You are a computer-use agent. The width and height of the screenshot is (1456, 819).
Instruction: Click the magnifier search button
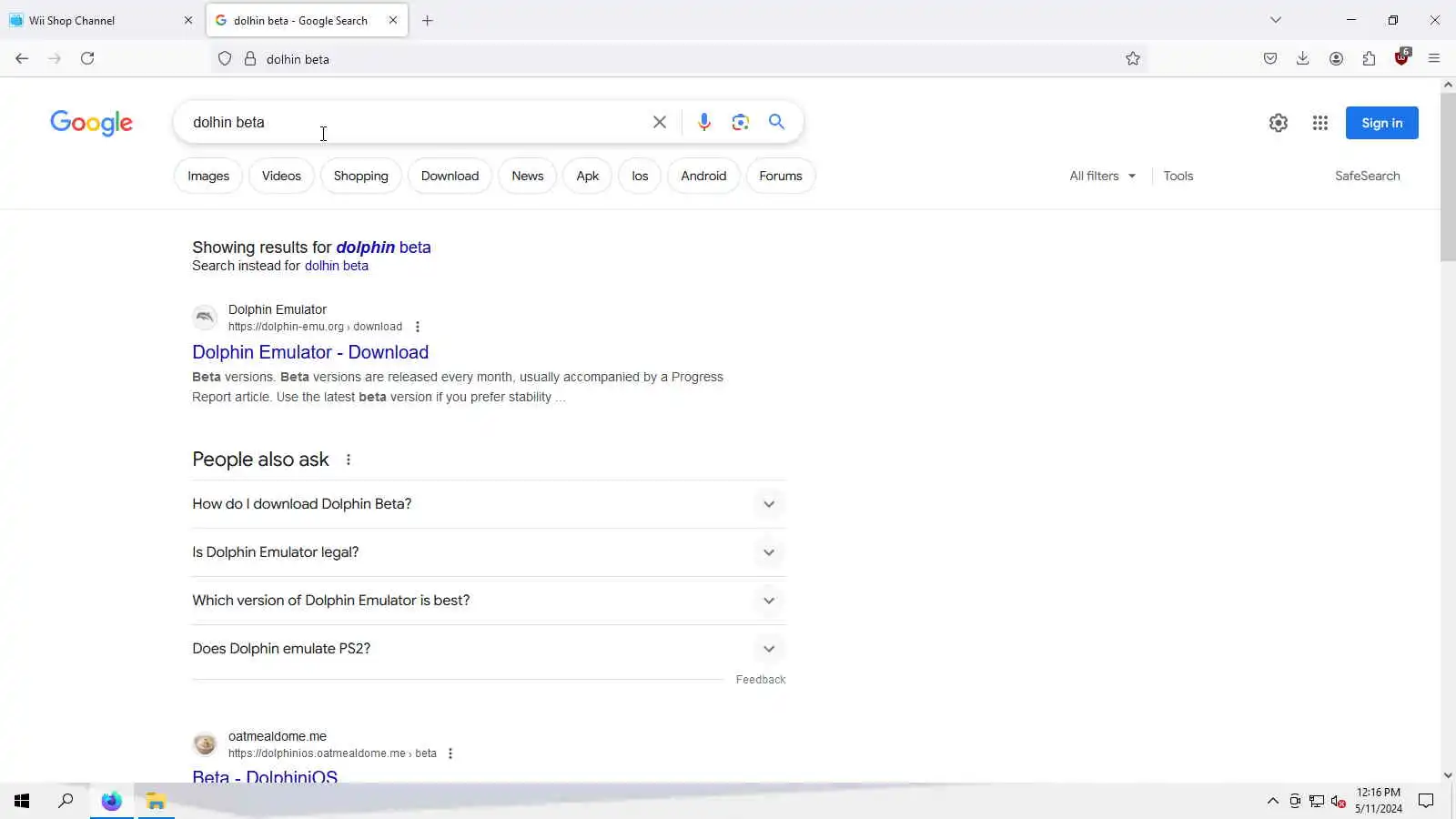[776, 121]
